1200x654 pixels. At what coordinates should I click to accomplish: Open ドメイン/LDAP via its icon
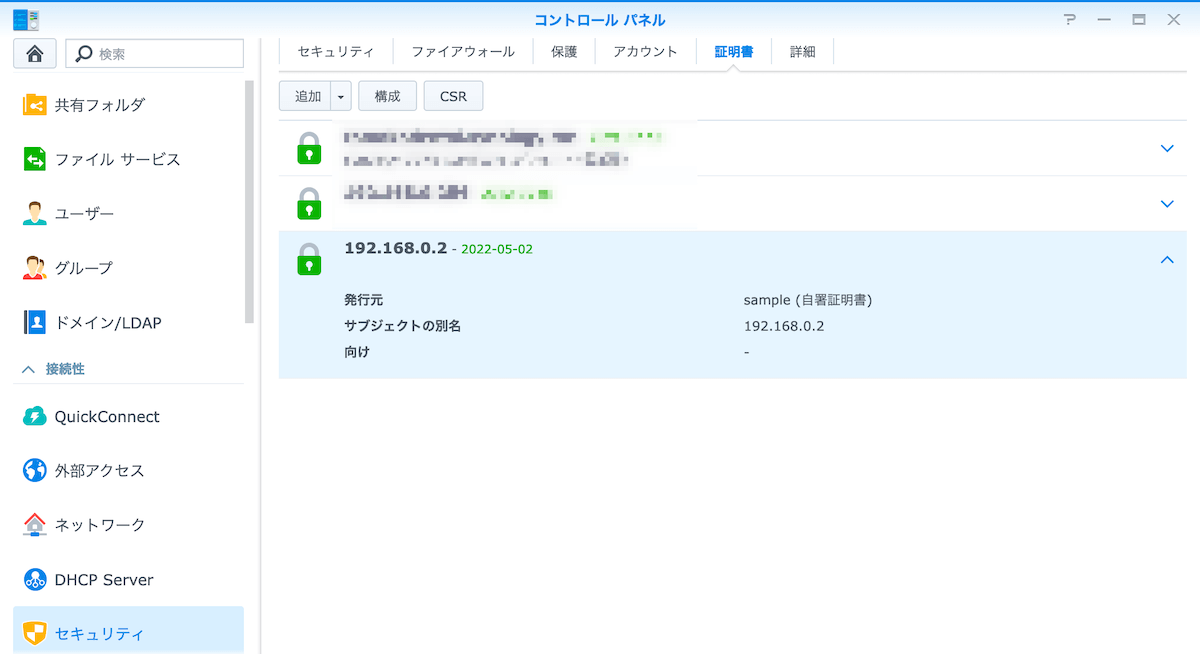click(x=35, y=323)
